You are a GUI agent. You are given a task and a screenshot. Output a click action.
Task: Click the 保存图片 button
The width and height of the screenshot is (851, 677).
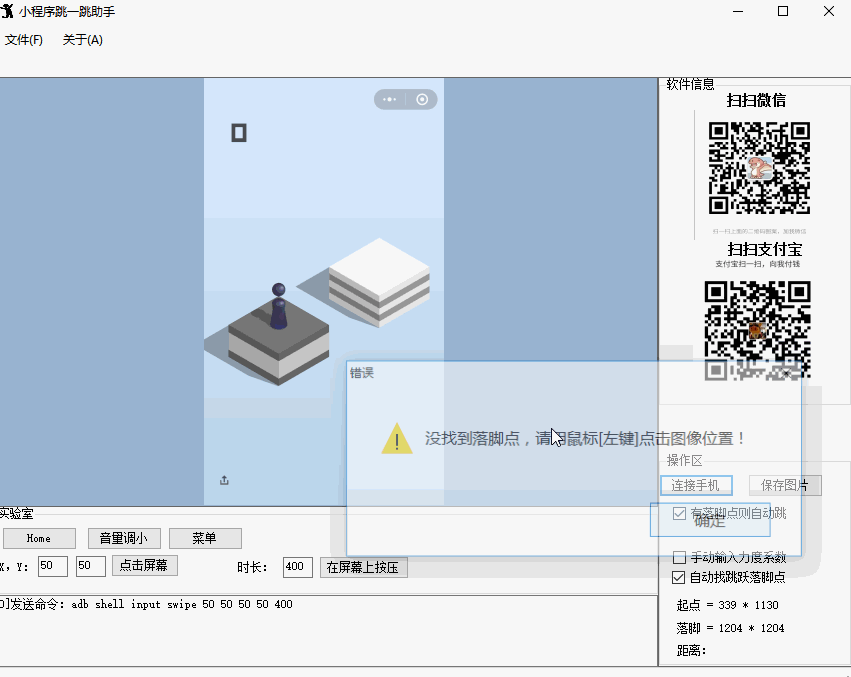tap(785, 485)
